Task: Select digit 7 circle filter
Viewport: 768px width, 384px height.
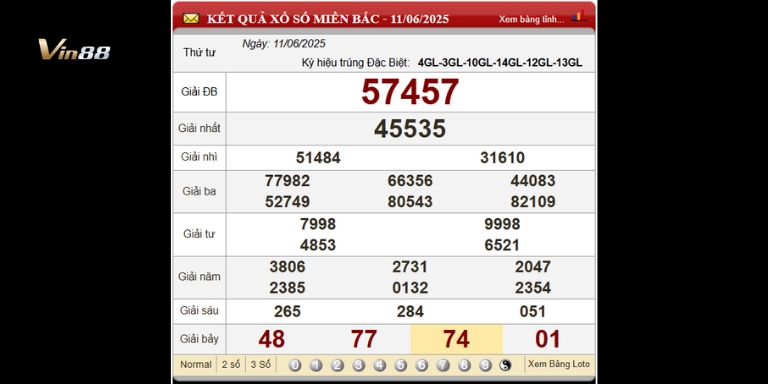Action: (443, 365)
